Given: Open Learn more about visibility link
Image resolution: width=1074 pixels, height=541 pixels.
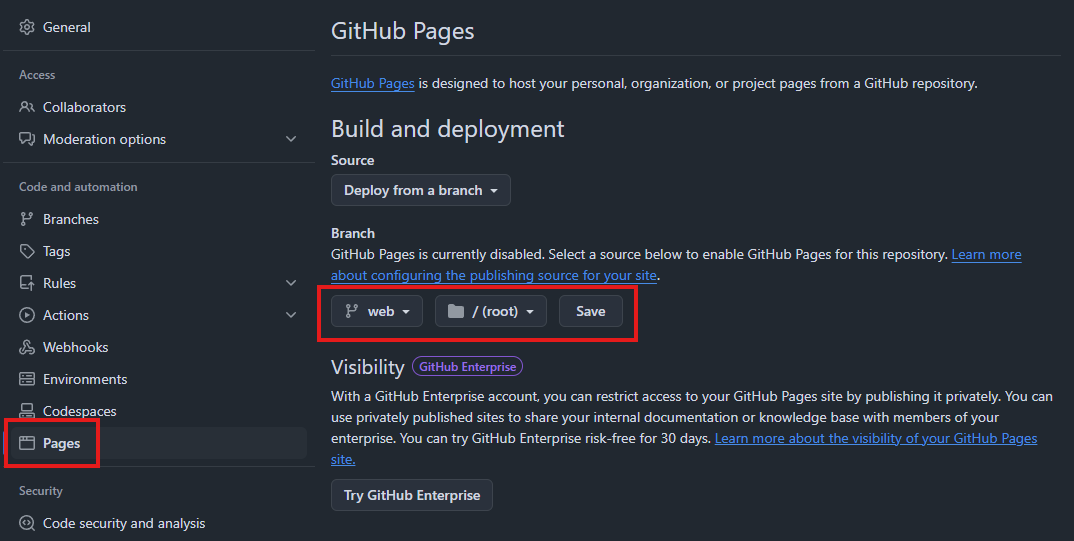Looking at the screenshot, I should 876,439.
